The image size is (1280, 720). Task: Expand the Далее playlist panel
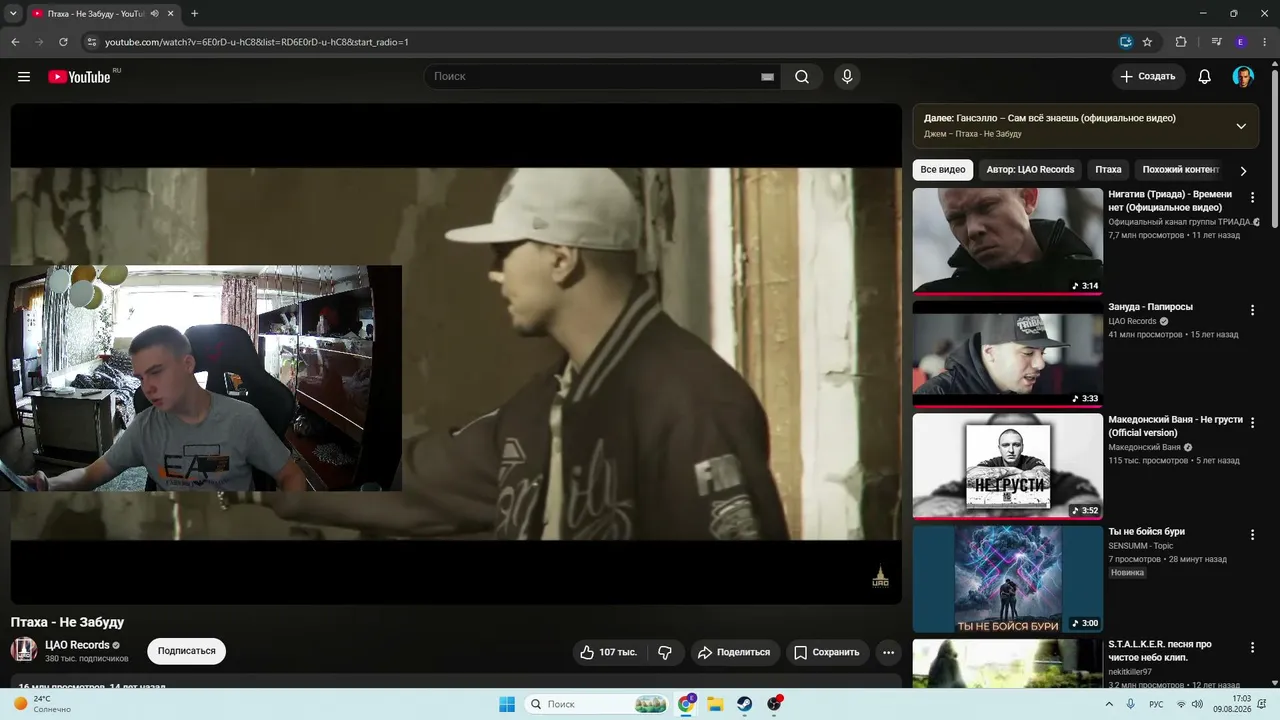1241,126
